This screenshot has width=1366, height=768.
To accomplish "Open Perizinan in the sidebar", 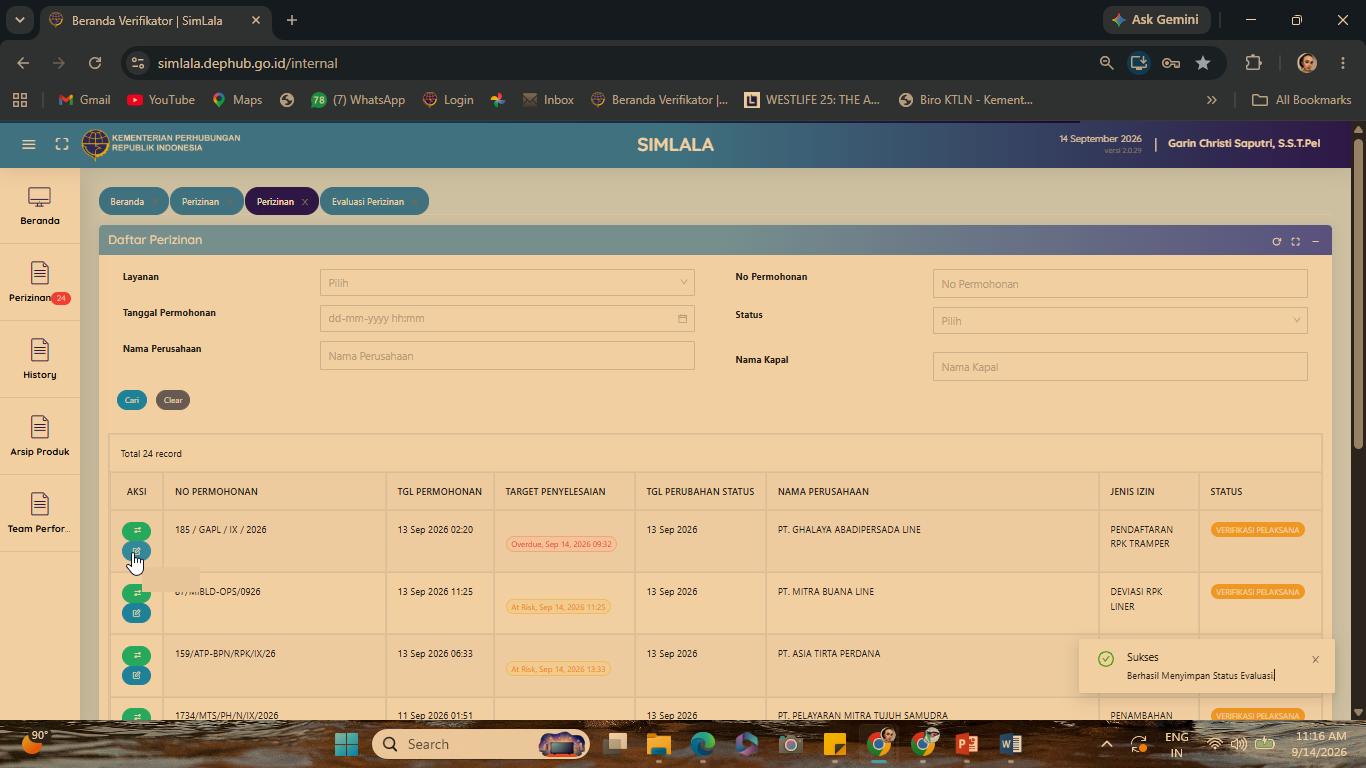I will coord(40,283).
